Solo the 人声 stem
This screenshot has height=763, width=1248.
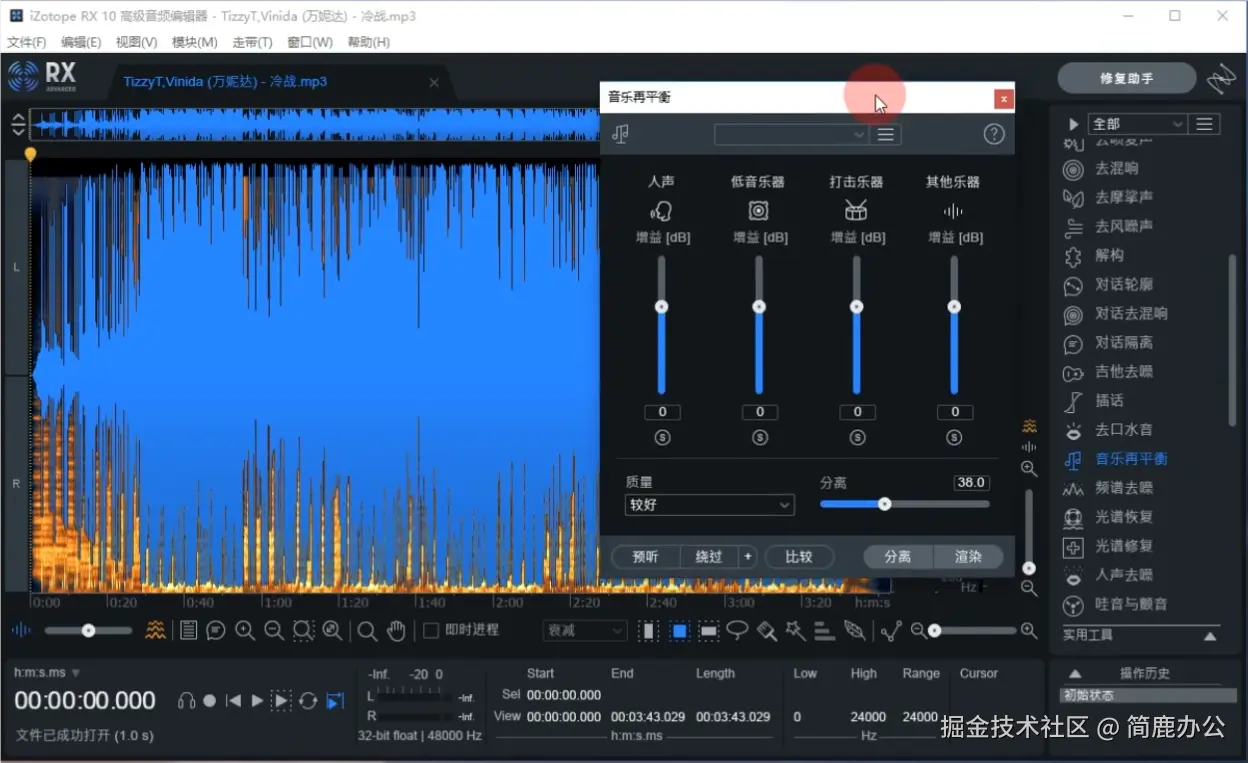[661, 437]
